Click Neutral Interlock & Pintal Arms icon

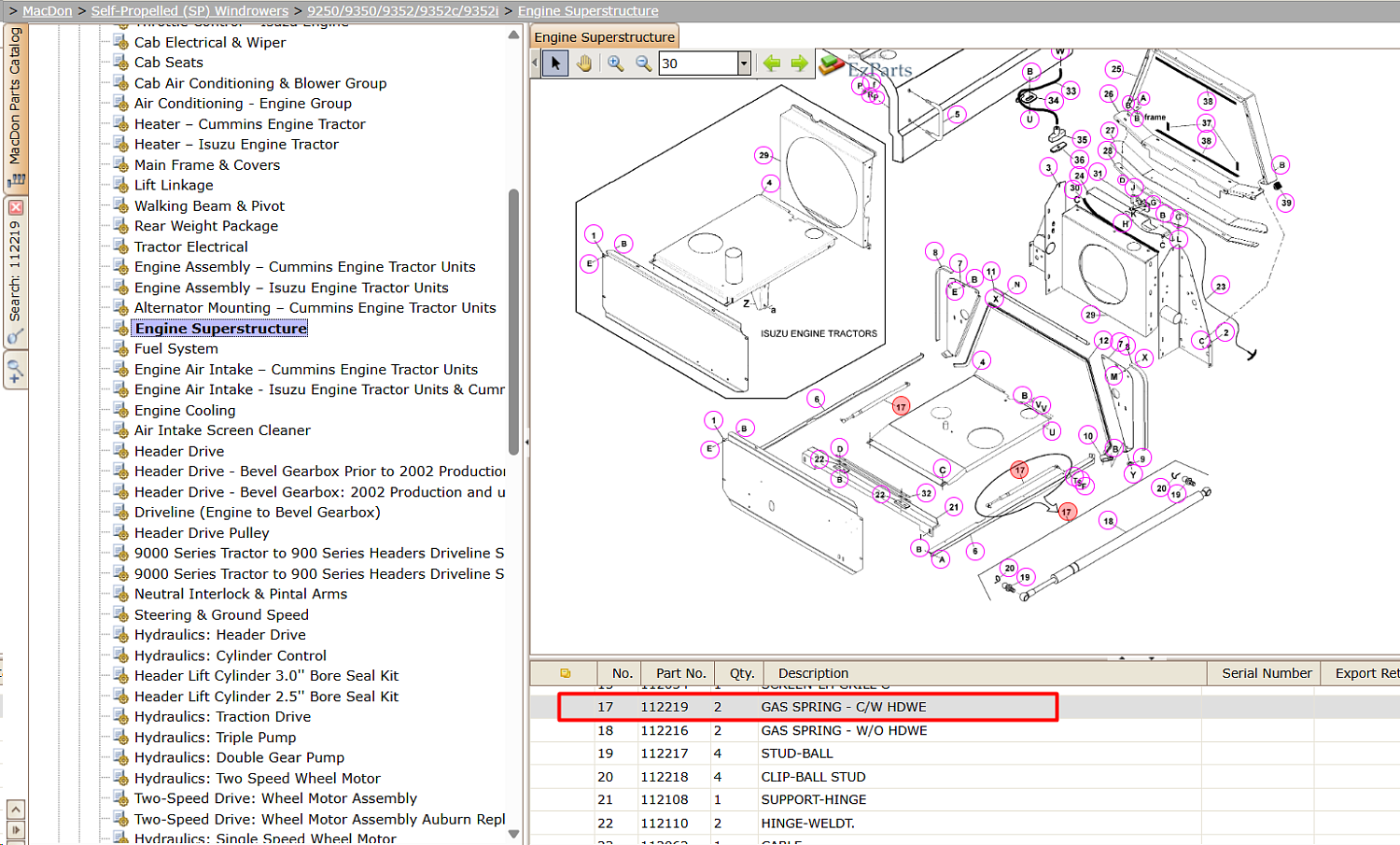coord(120,593)
